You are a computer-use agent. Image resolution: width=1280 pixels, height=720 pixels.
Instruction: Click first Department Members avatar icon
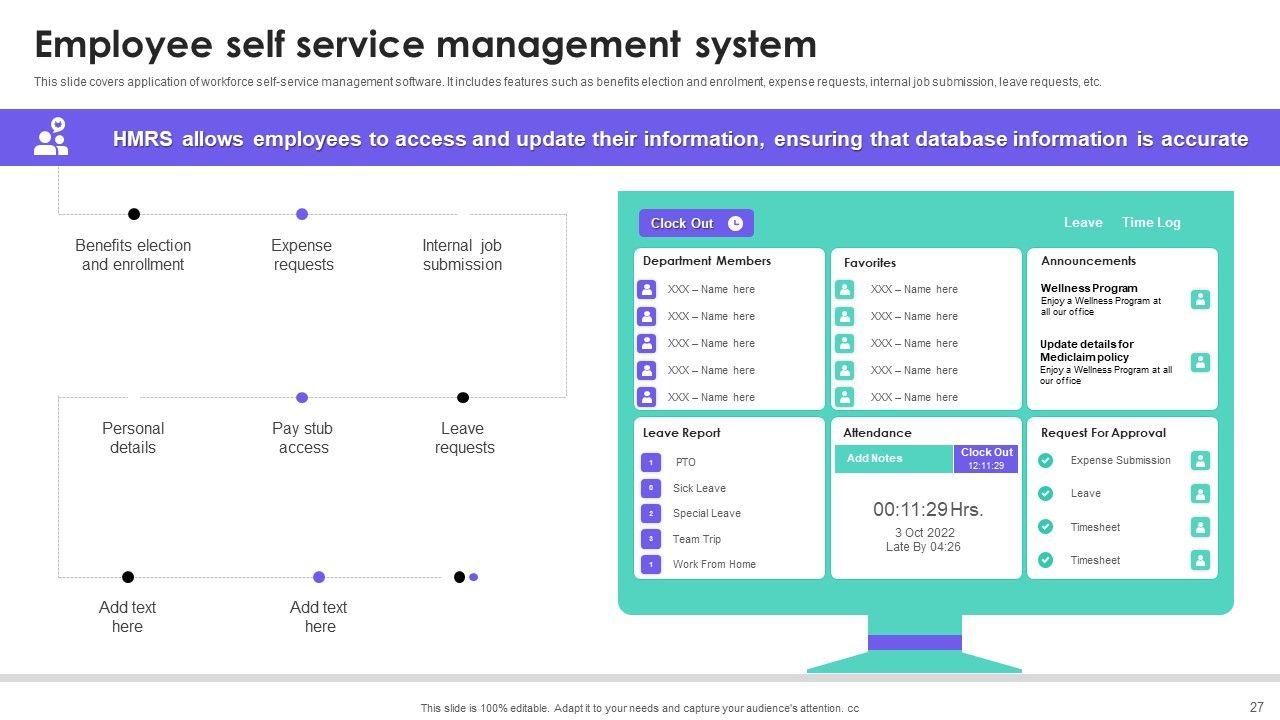pyautogui.click(x=647, y=290)
